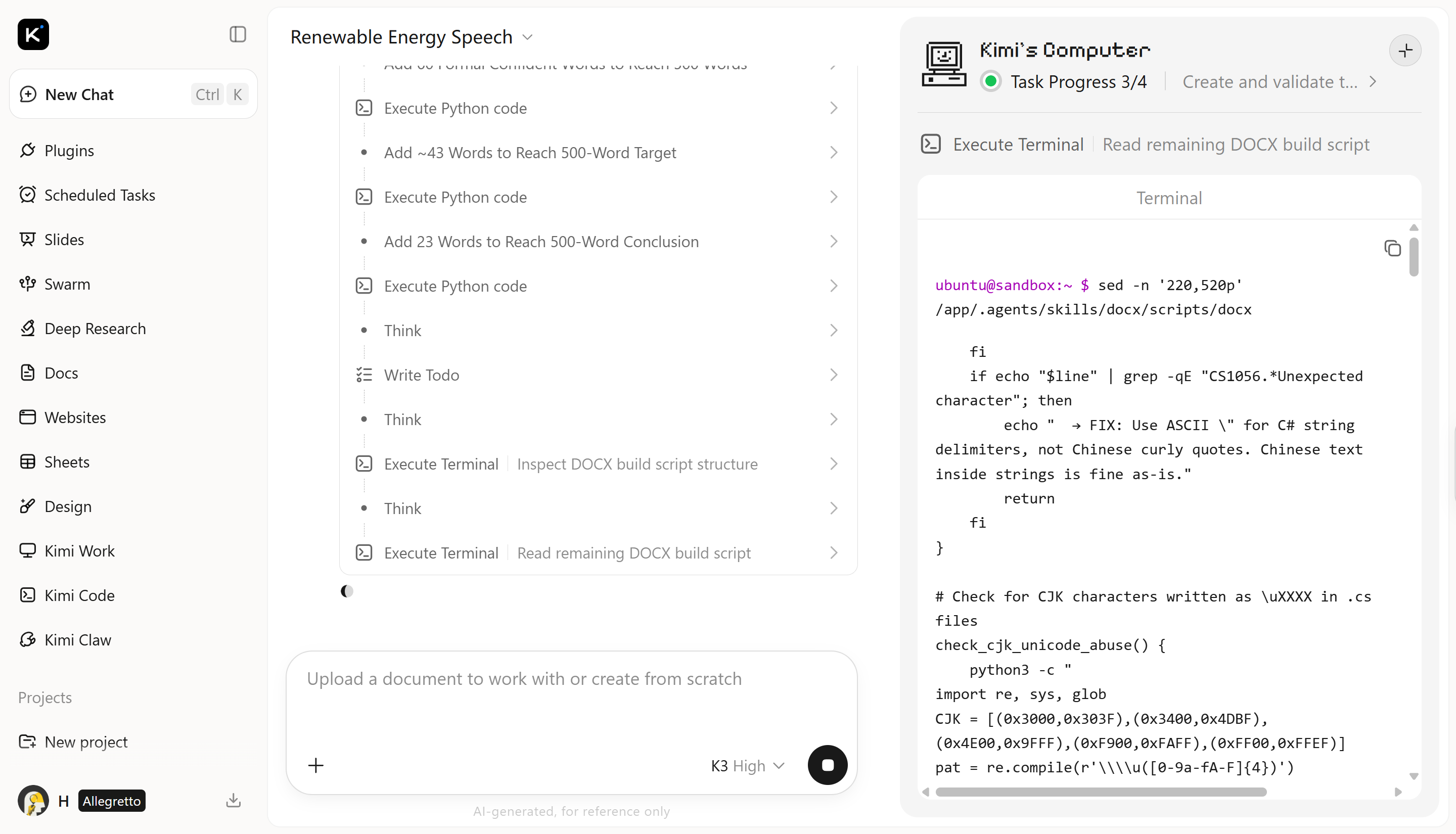The image size is (1456, 834).
Task: Open Scheduled Tasks in sidebar
Action: pos(133,195)
